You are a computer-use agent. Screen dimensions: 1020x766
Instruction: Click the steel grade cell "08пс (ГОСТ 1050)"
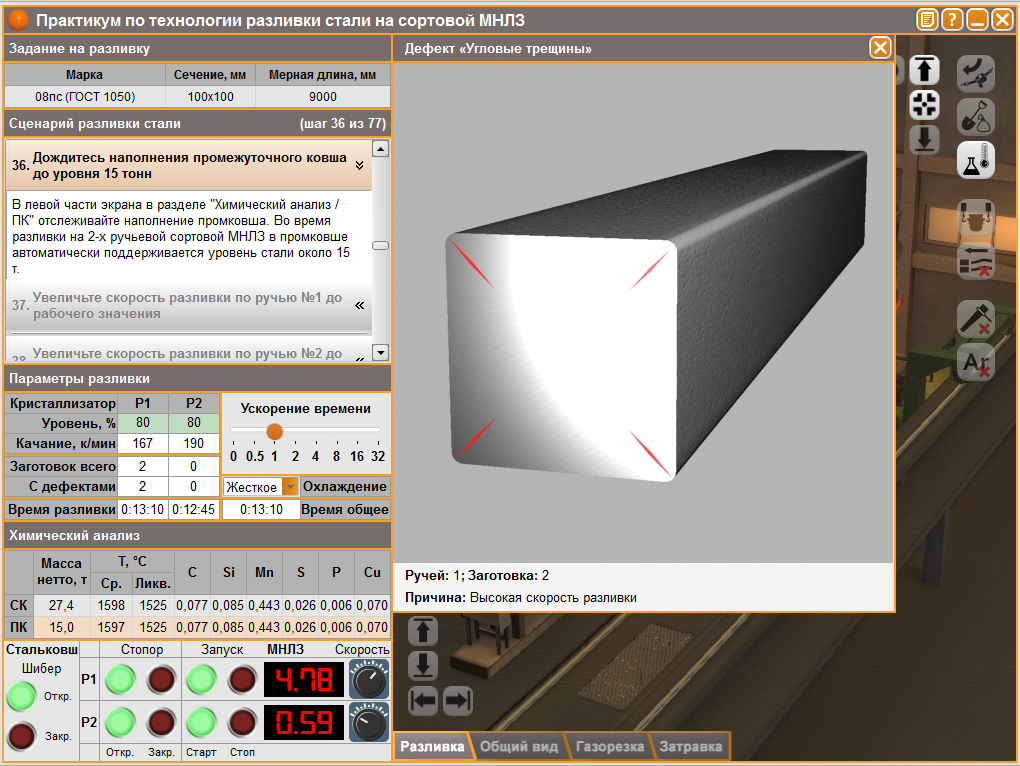click(85, 97)
